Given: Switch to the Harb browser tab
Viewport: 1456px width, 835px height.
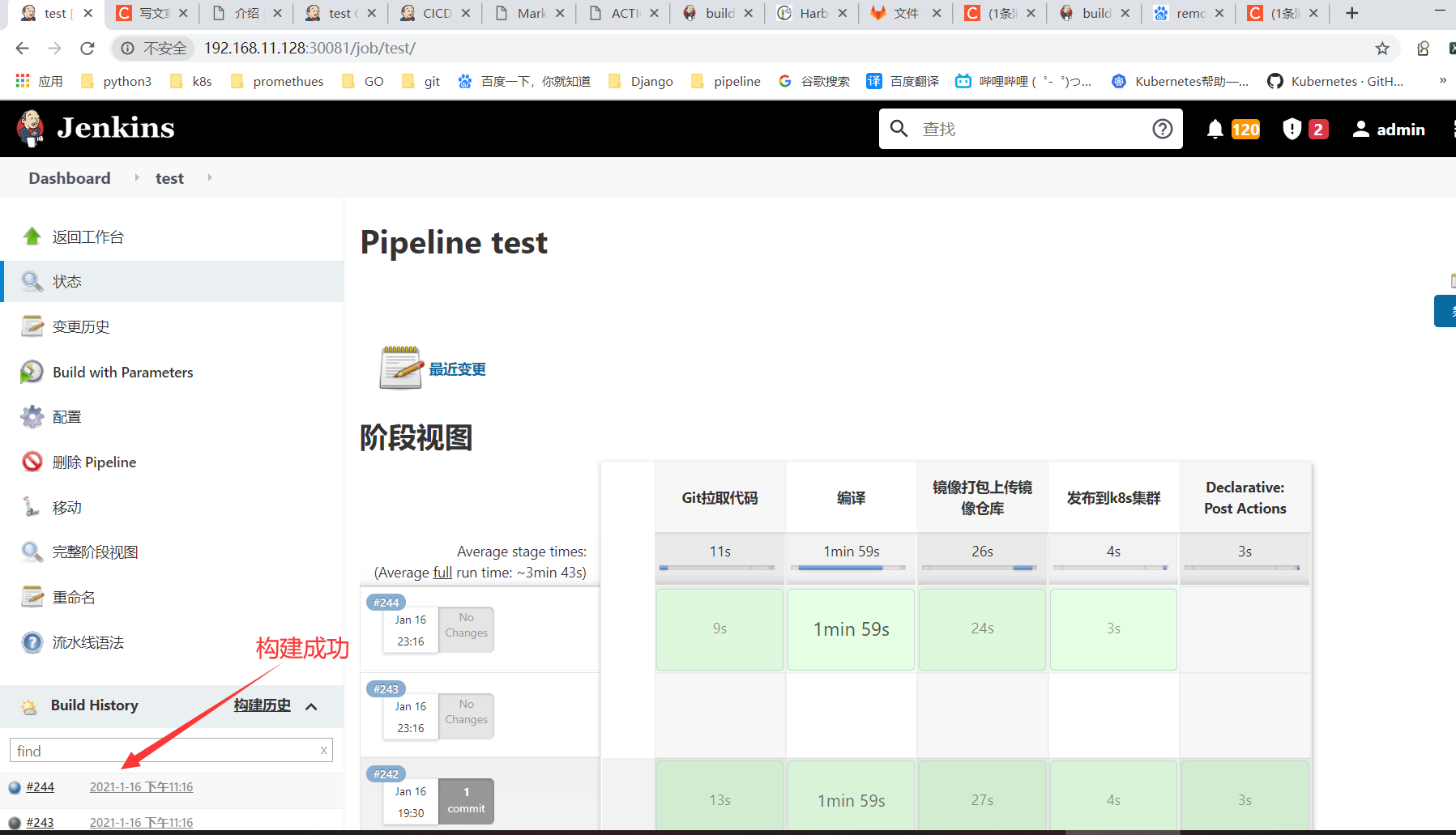Looking at the screenshot, I should [x=812, y=13].
